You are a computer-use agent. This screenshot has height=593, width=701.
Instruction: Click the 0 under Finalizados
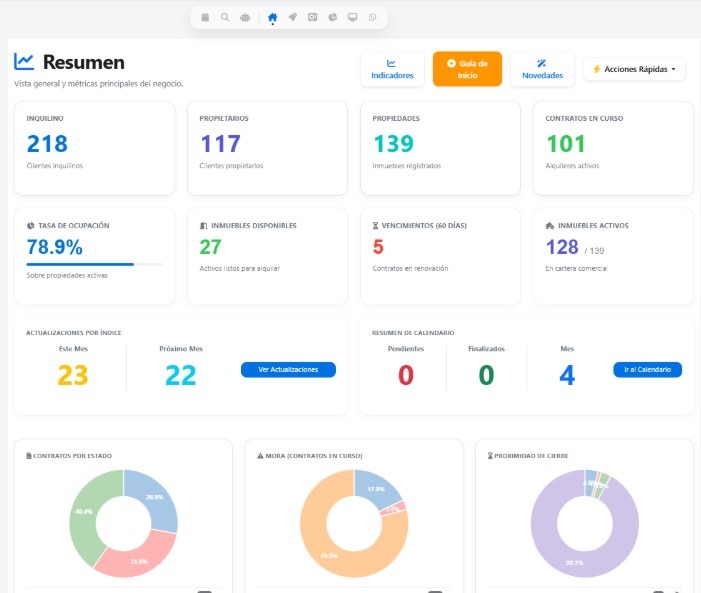[486, 375]
